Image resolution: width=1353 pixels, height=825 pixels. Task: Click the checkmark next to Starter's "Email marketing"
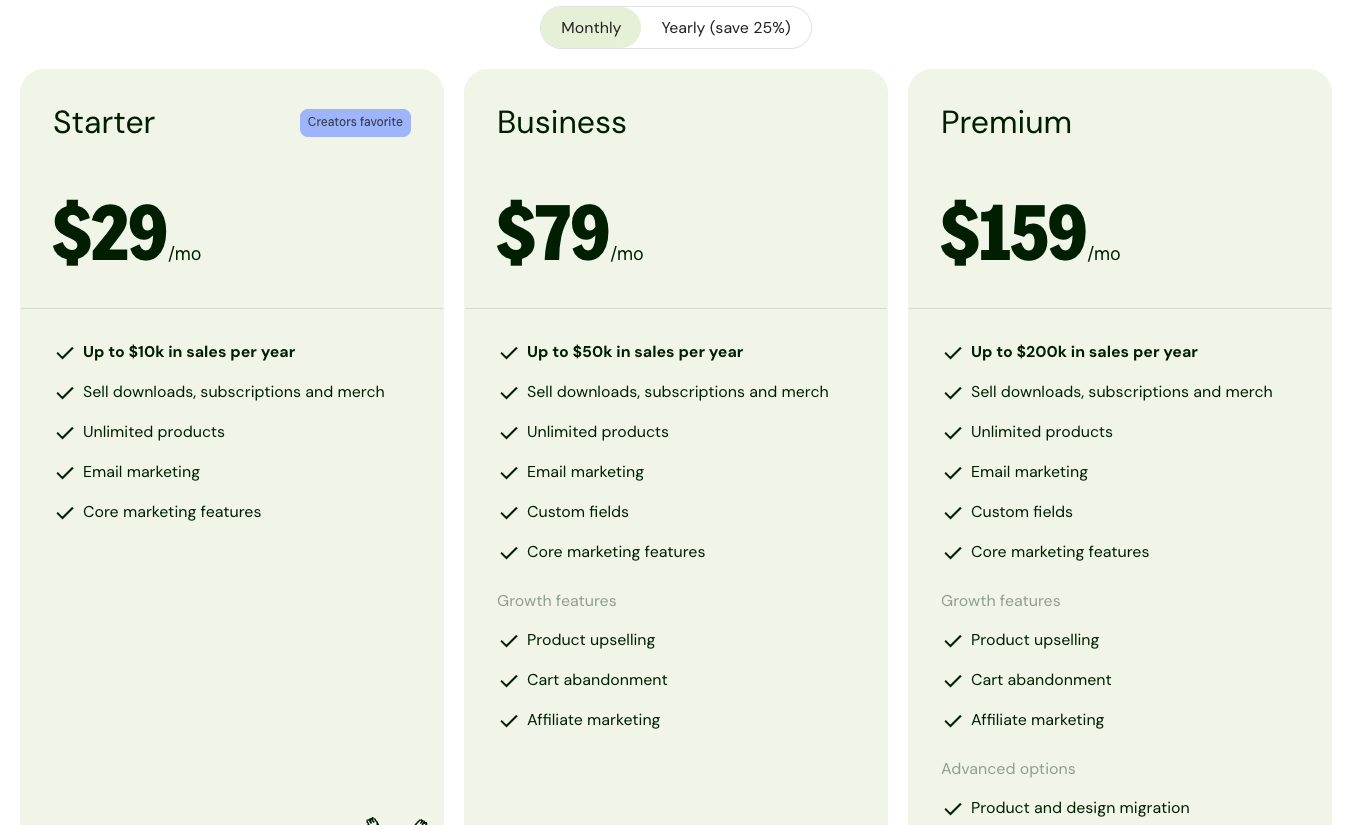click(x=65, y=473)
